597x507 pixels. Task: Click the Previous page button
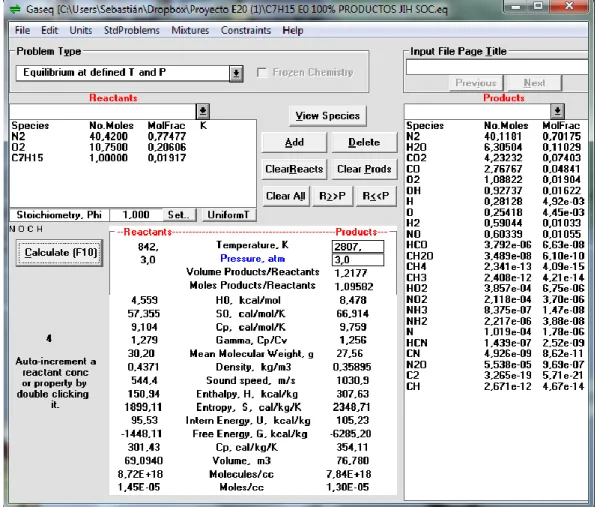(476, 83)
